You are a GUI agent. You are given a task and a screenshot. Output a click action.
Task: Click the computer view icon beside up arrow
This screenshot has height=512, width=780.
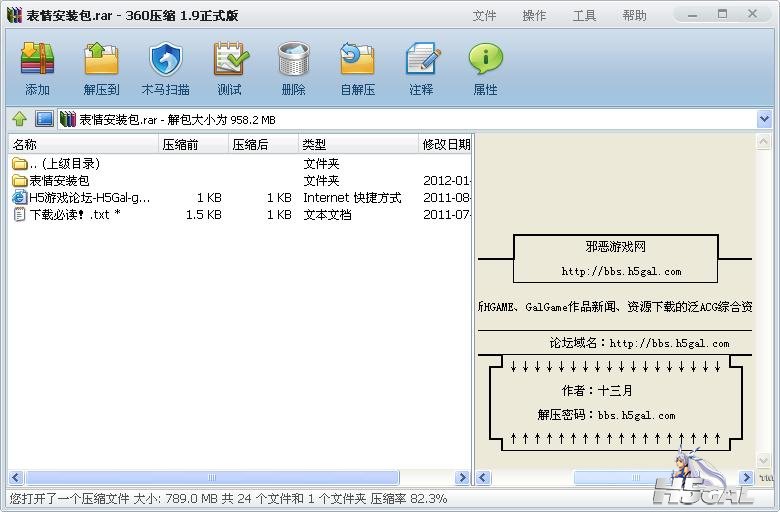44,119
